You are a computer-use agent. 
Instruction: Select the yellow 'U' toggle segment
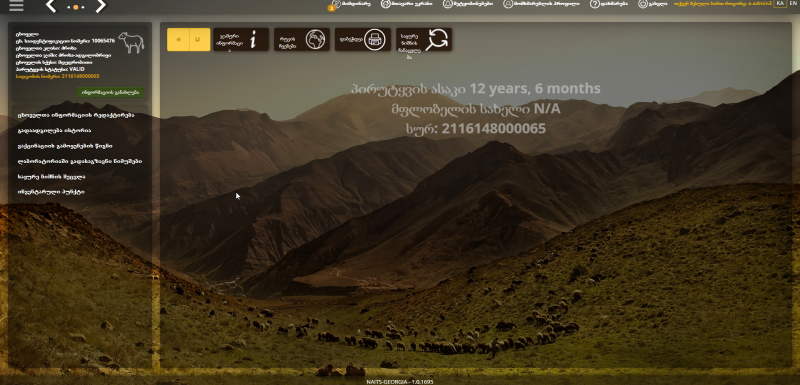click(x=199, y=39)
